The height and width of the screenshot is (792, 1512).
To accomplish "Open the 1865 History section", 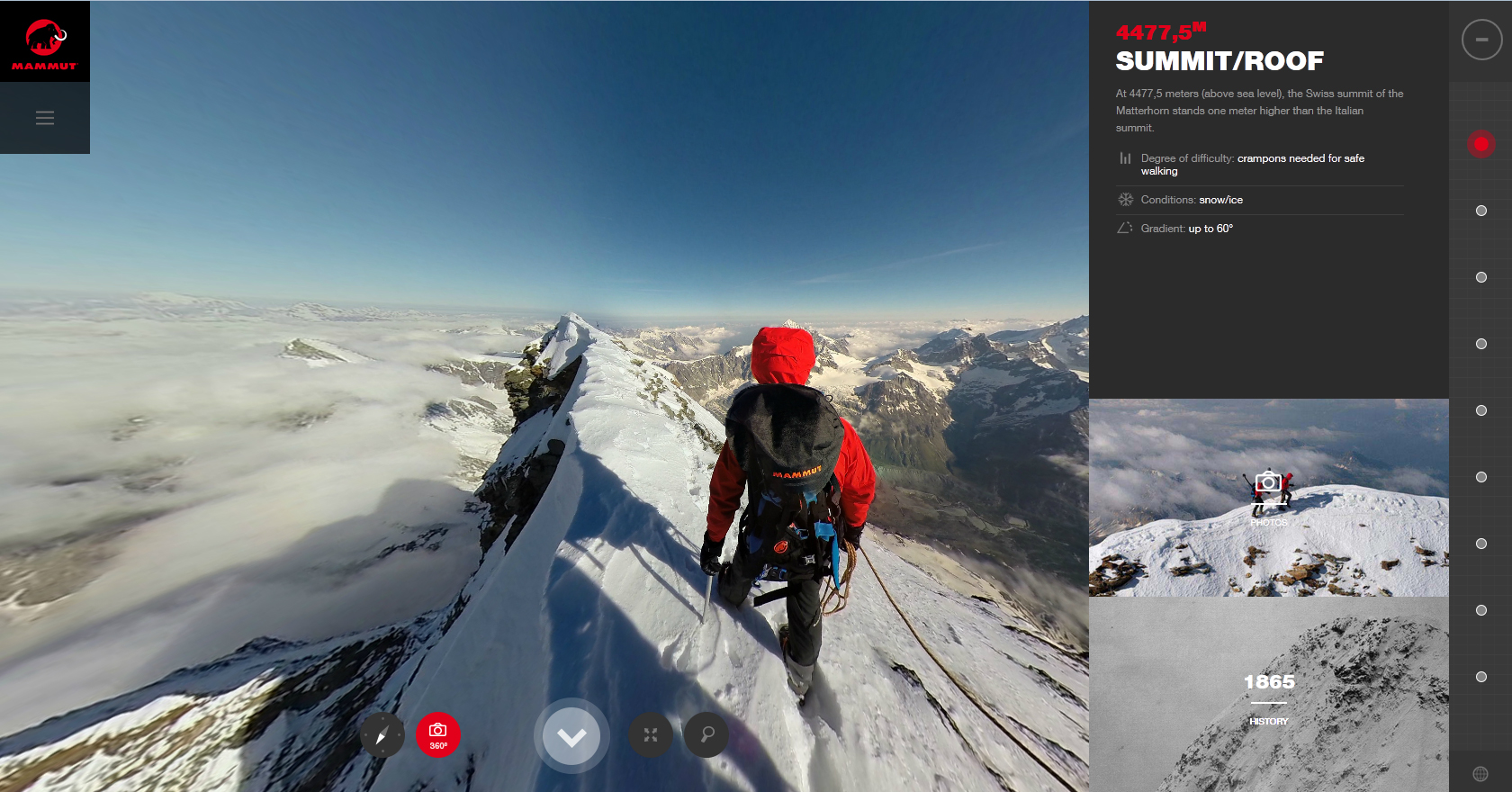I will [1269, 695].
